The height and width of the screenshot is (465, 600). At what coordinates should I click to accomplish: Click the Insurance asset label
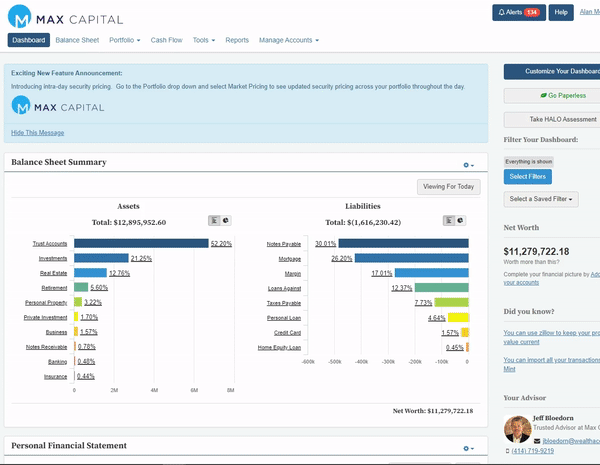point(55,377)
